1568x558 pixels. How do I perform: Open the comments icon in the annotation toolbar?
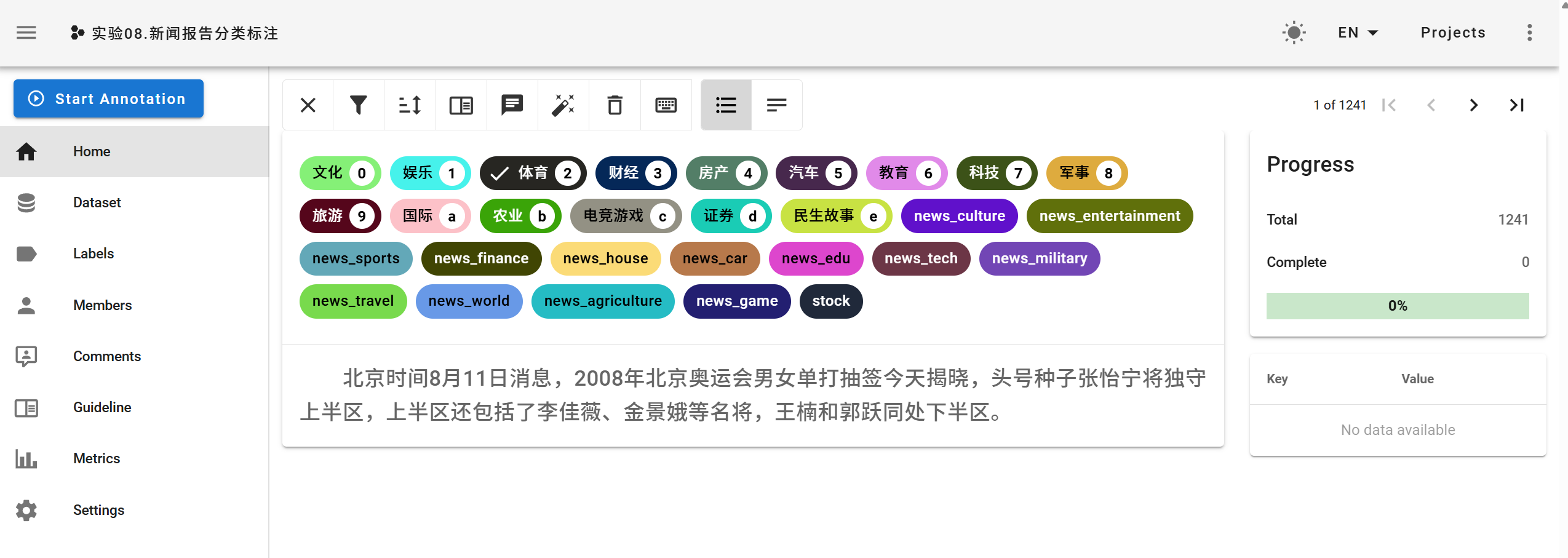[x=511, y=105]
